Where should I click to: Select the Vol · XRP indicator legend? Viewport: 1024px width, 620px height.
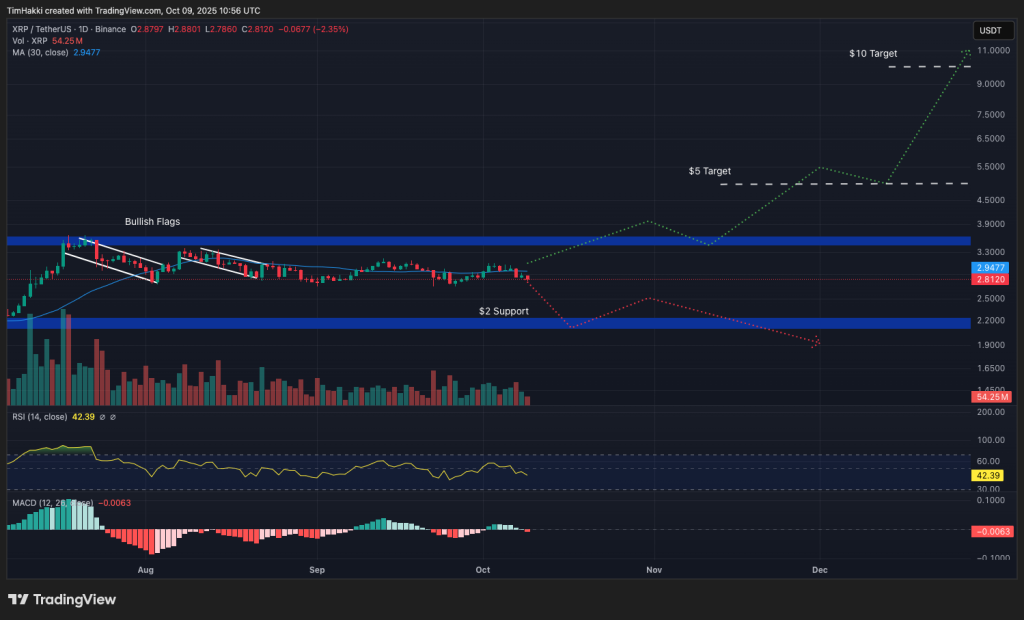tap(27, 41)
